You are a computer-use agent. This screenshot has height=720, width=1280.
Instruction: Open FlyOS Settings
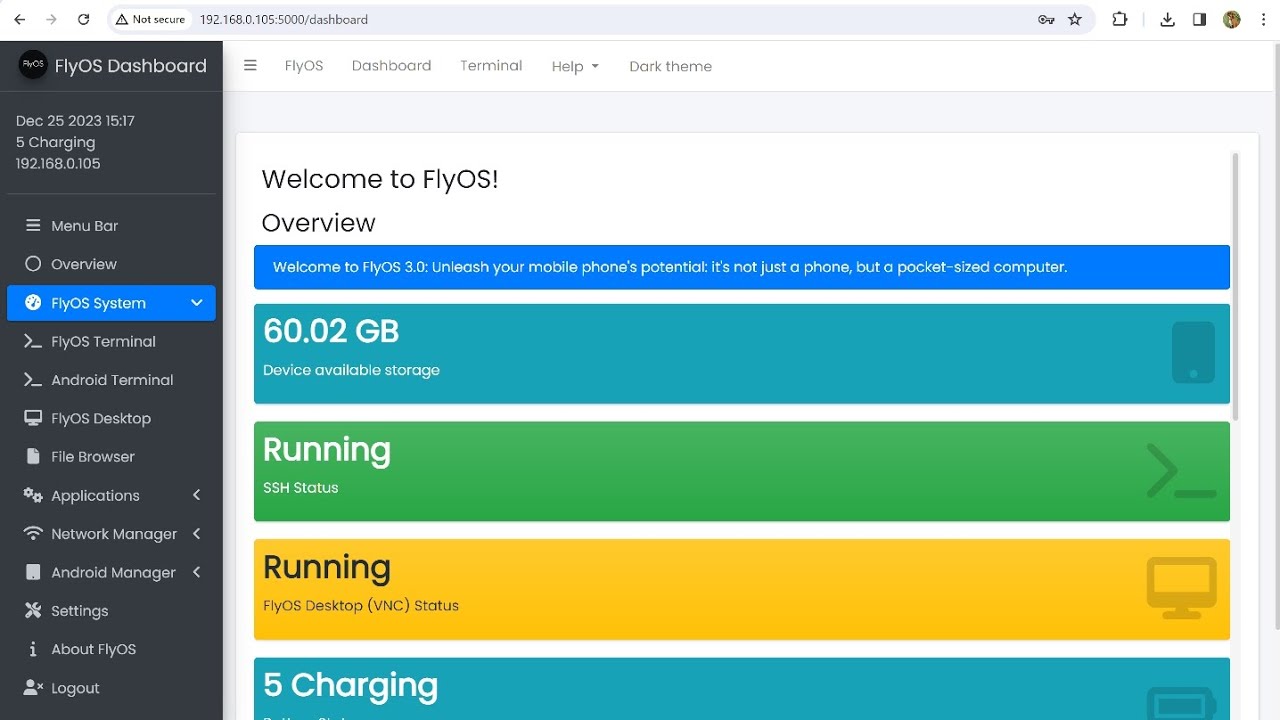pyautogui.click(x=79, y=610)
